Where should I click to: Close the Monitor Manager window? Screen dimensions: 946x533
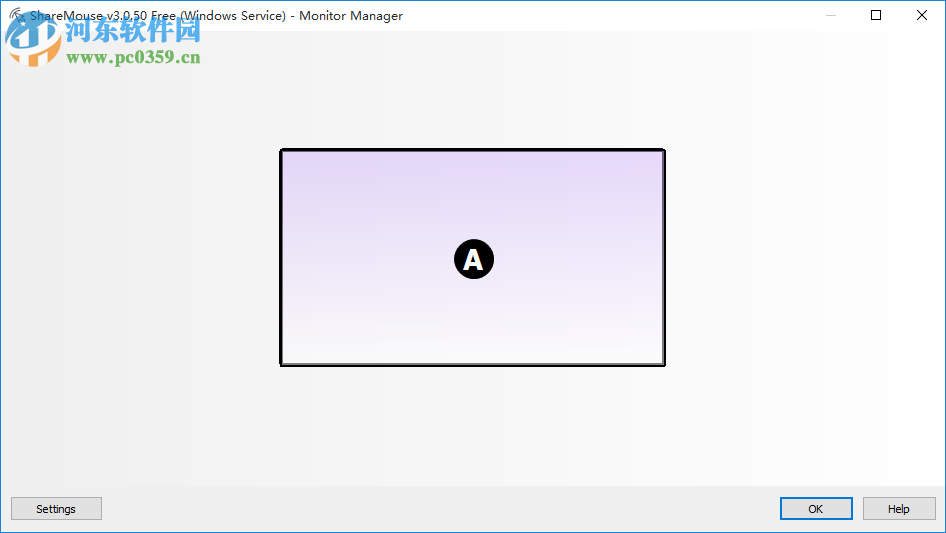[x=921, y=15]
